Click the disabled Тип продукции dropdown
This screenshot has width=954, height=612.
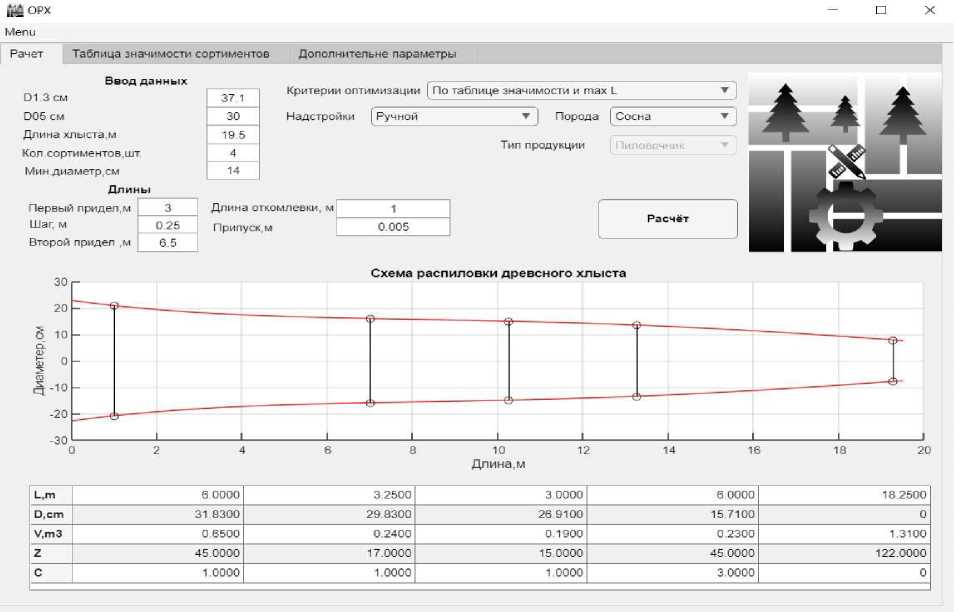pos(672,145)
